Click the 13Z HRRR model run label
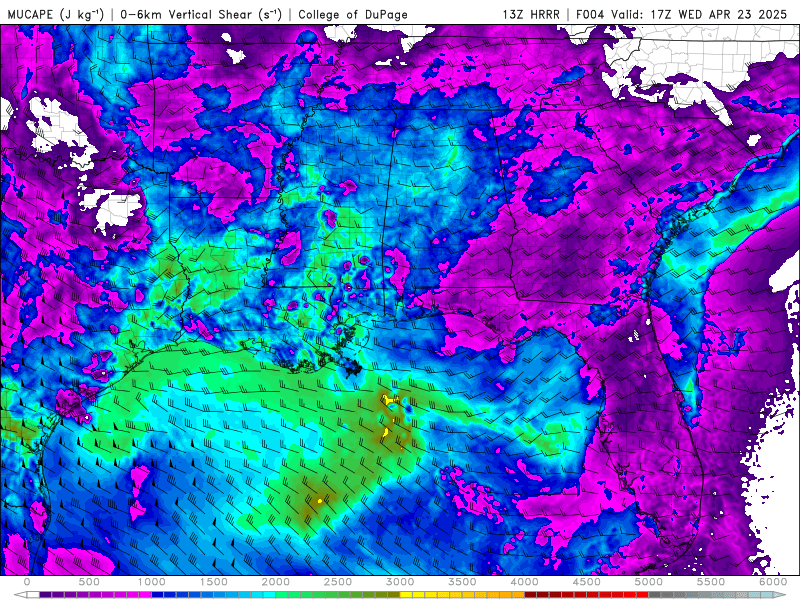Screen dimensions: 800x600 (531, 14)
